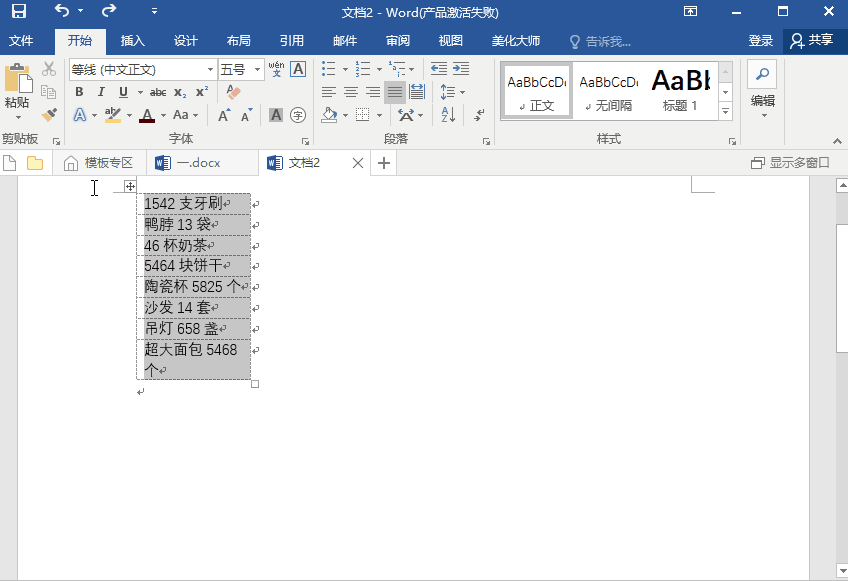Click the 告诉我 search box
Screen dimensions: 848x581
(600, 41)
